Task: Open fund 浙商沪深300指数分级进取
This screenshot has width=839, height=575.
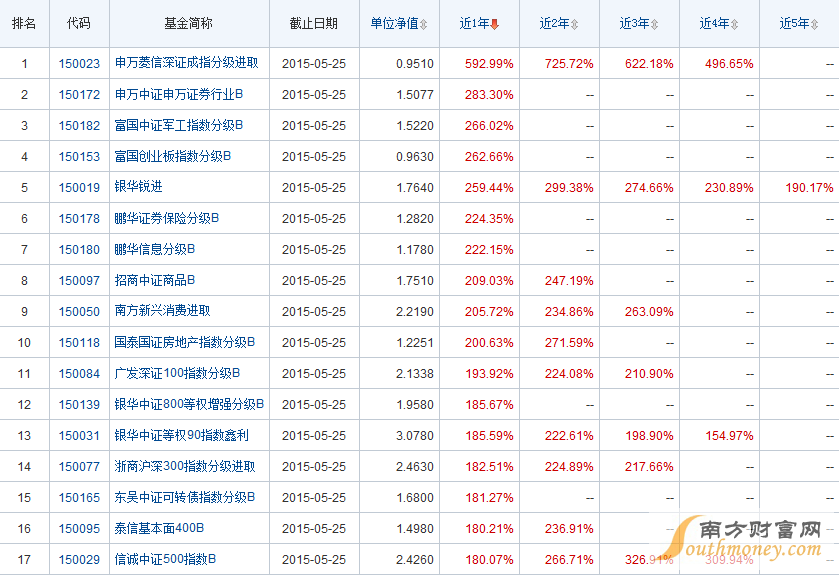Action: [185, 466]
